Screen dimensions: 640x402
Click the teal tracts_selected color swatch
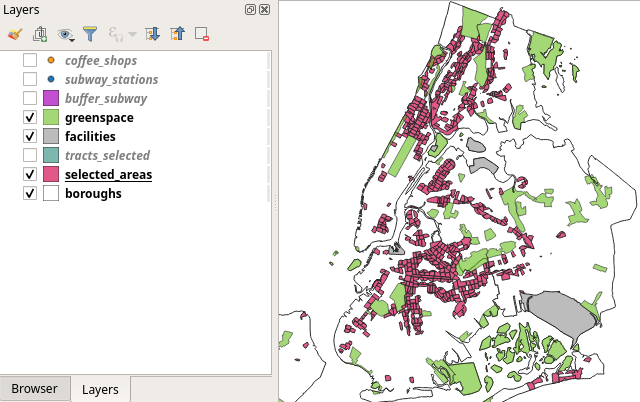click(51, 155)
